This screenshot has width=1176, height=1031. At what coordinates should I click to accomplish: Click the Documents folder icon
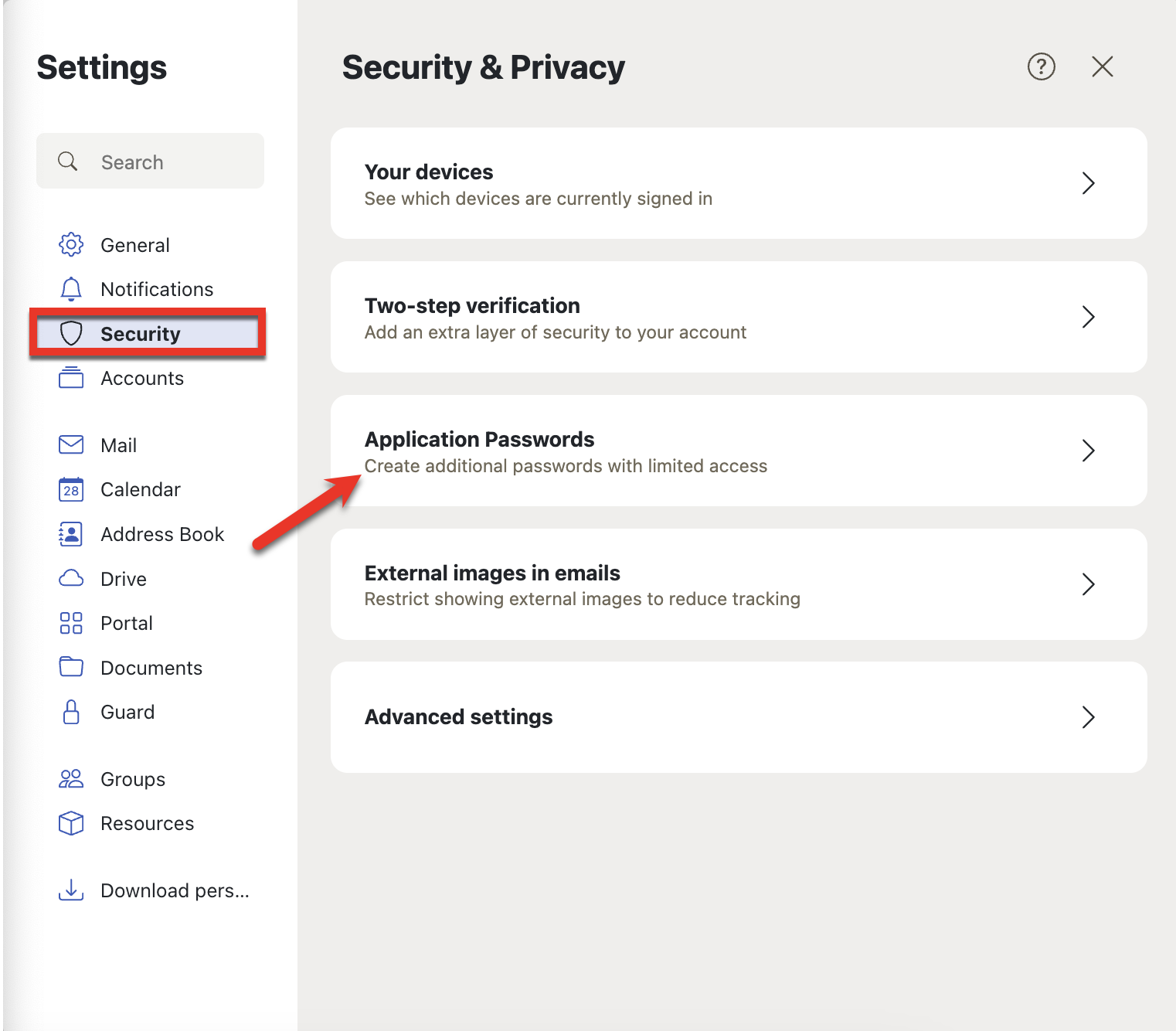pyautogui.click(x=70, y=667)
